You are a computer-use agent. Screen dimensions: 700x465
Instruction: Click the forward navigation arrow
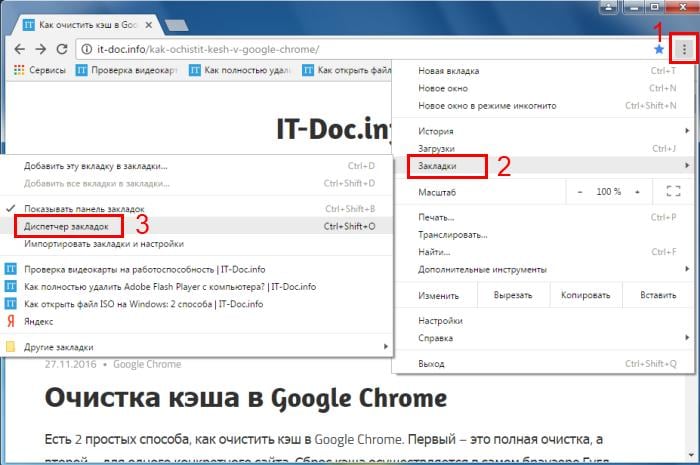pyautogui.click(x=40, y=48)
